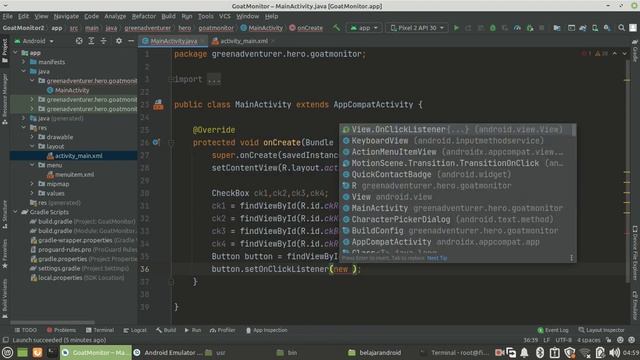
Task: Close the MainActivity.java tab
Action: (202, 41)
